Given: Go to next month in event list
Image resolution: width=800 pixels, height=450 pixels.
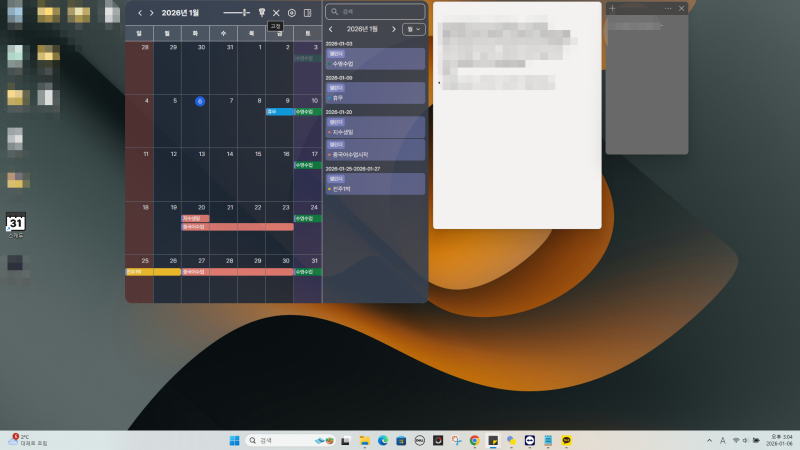Looking at the screenshot, I should (393, 29).
